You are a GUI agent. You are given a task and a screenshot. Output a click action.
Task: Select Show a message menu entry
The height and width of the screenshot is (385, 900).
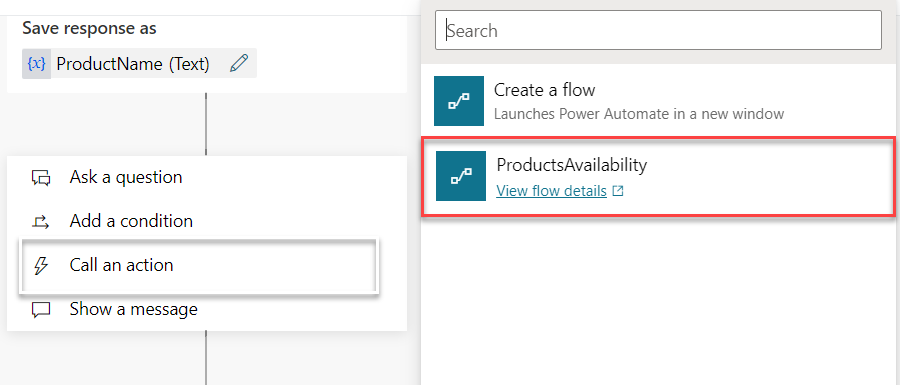point(207,309)
